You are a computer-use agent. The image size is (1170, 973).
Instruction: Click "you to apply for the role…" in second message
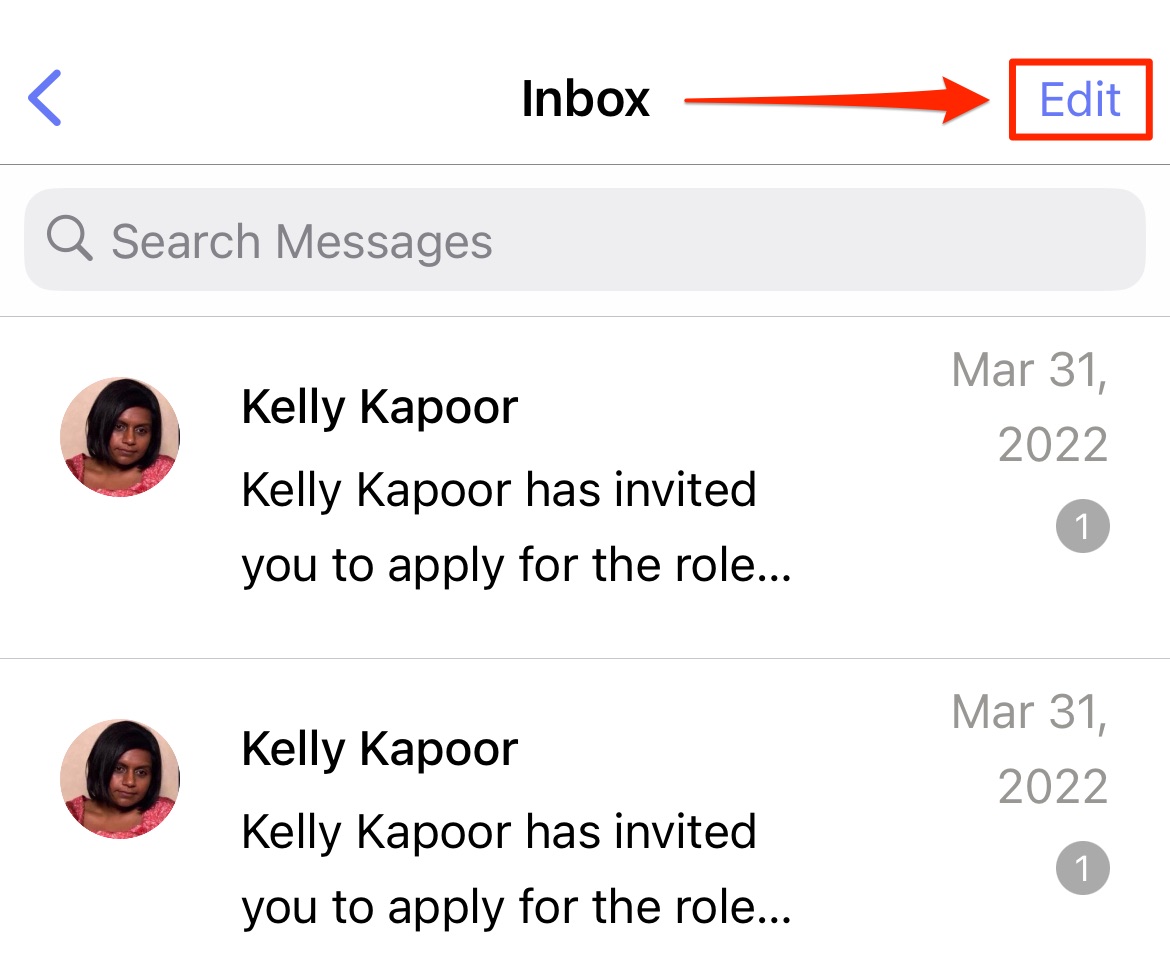click(516, 908)
